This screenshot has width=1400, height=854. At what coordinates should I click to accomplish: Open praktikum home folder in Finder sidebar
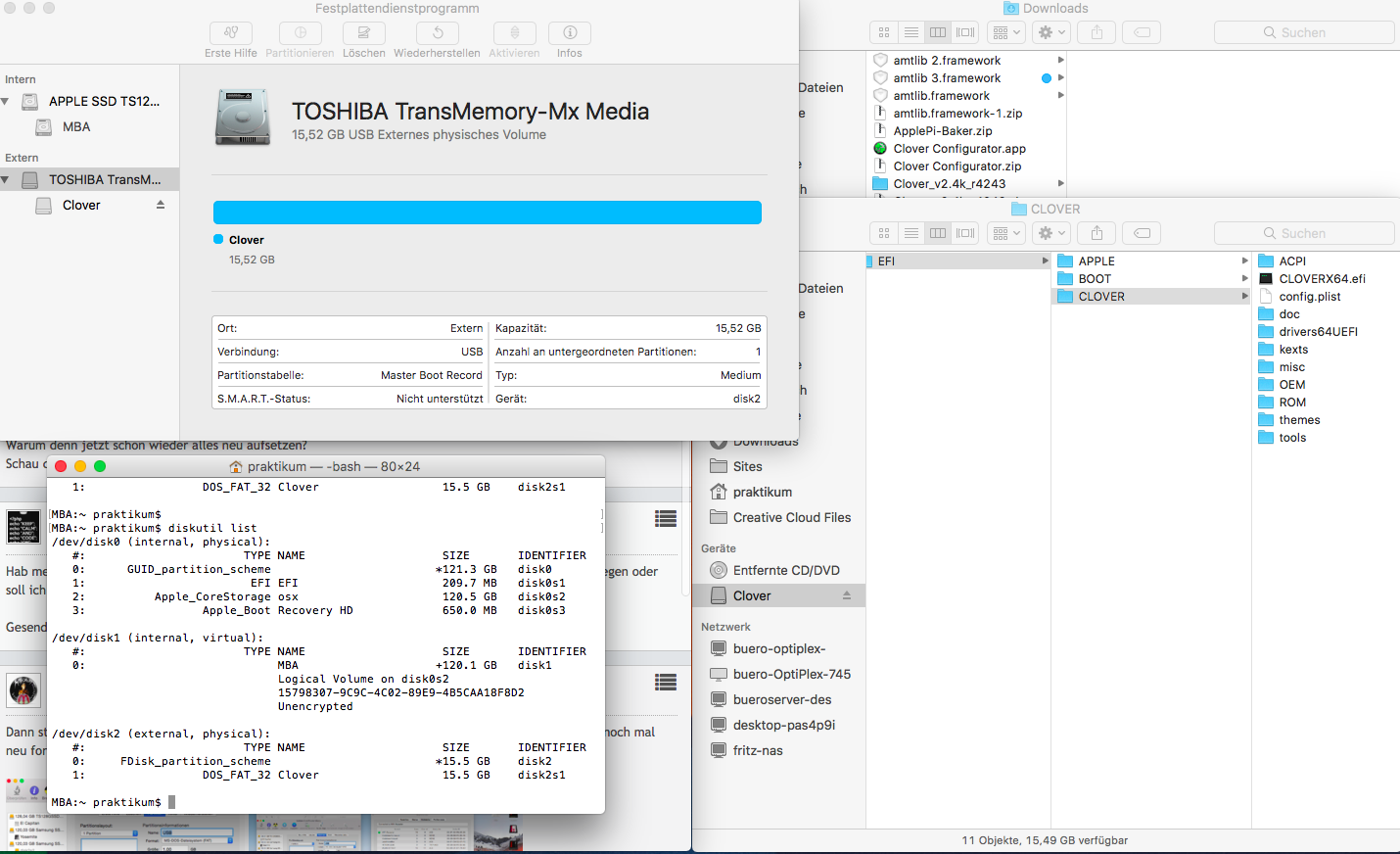click(x=762, y=492)
